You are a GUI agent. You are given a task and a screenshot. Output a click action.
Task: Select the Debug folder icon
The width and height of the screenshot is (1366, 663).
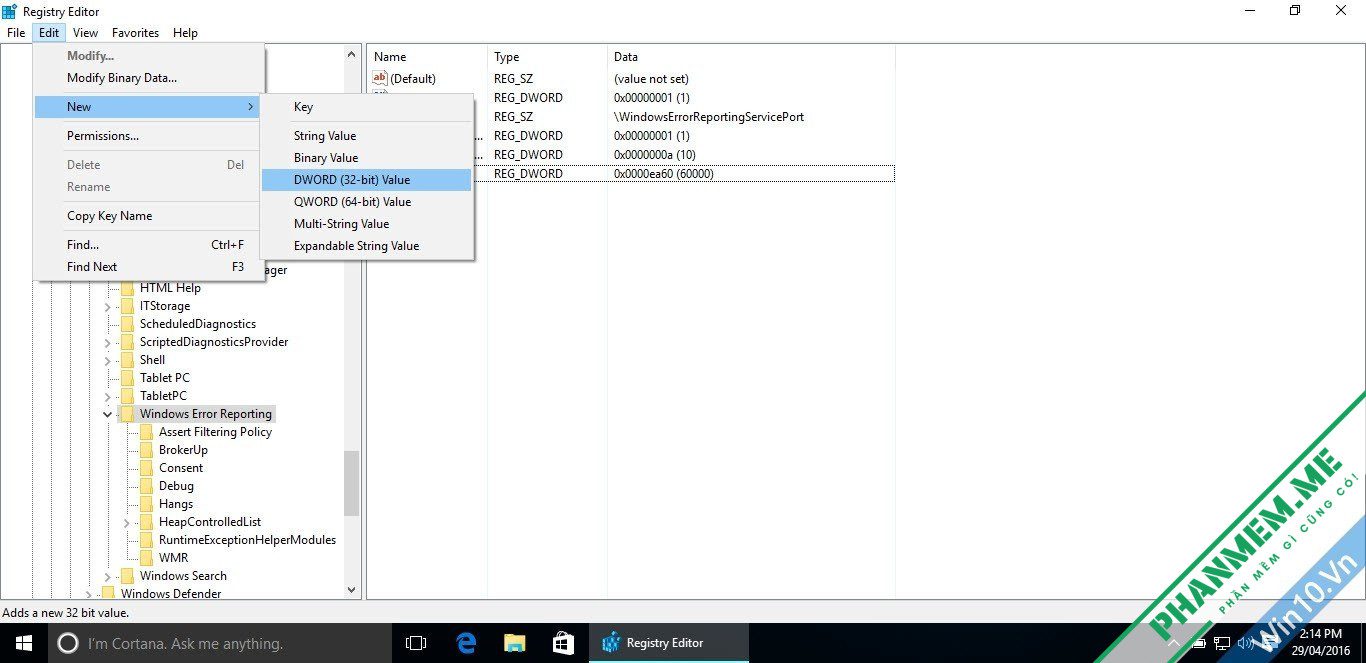click(146, 486)
